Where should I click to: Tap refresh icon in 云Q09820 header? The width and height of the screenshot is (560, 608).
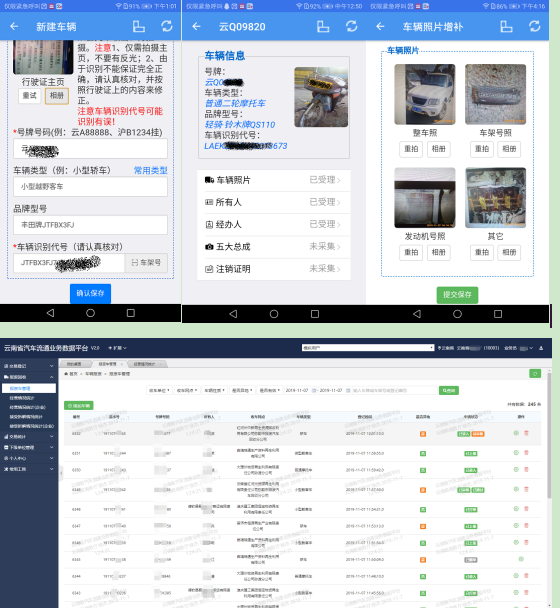coord(351,26)
